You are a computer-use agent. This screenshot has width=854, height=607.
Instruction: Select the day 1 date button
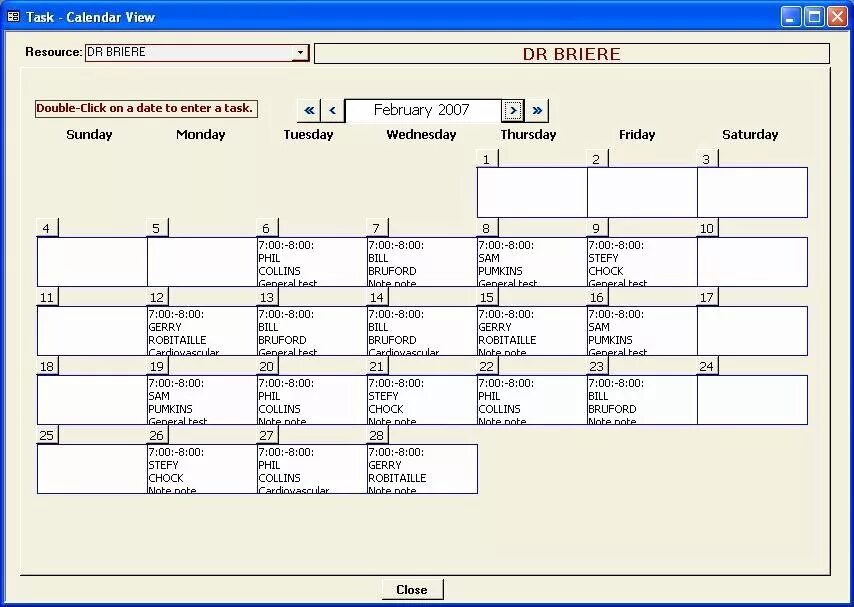487,159
